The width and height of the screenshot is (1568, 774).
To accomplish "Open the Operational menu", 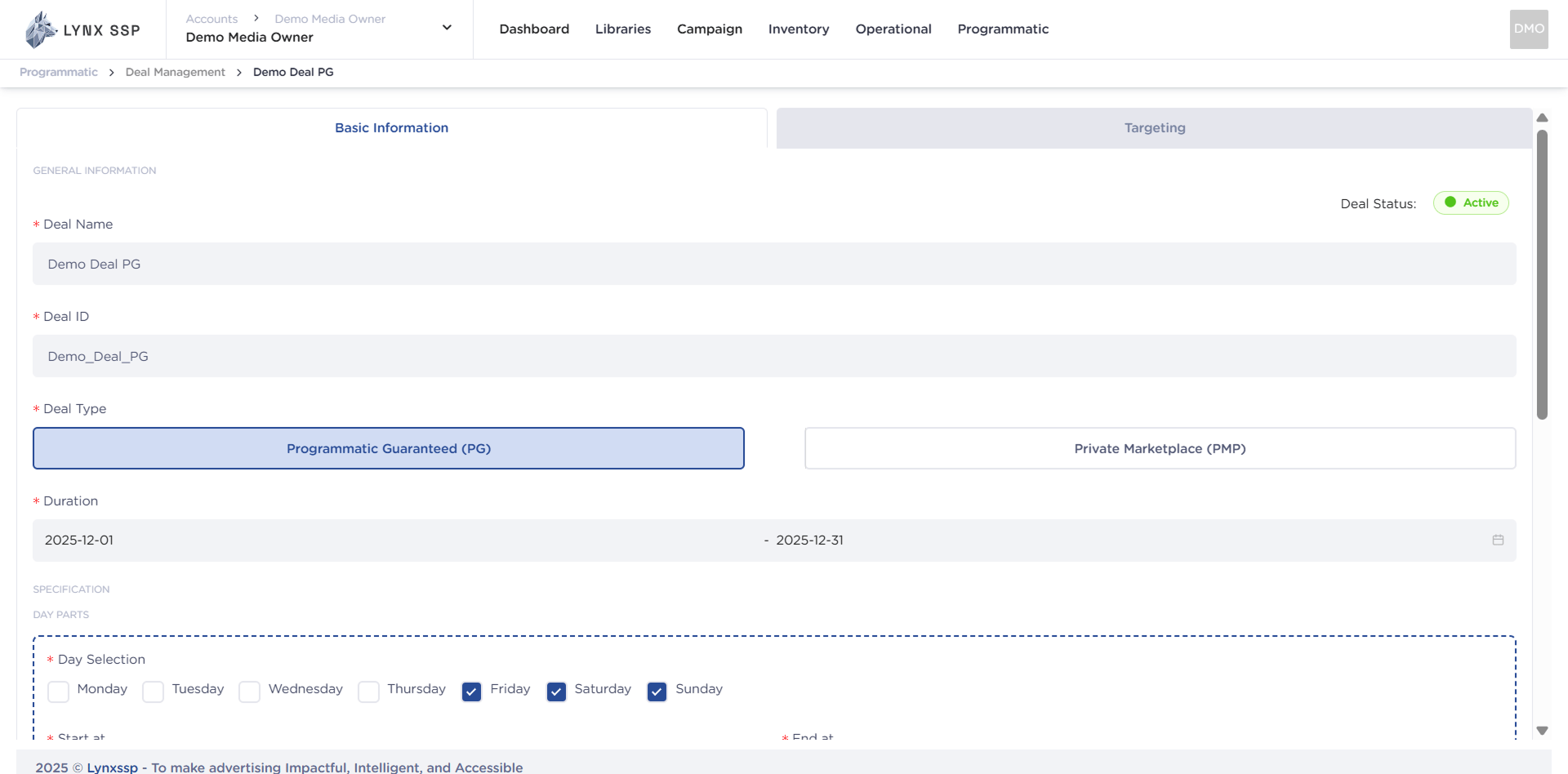I will [893, 29].
